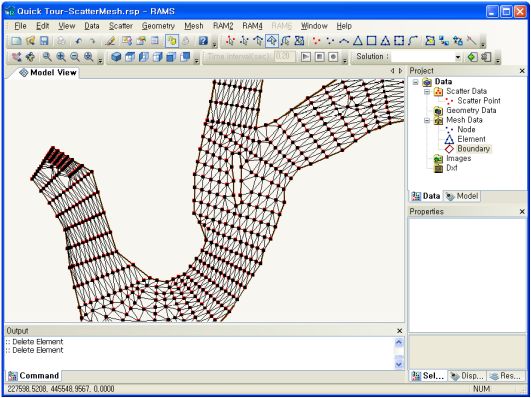531x398 pixels.
Task: Click the second cube view icon
Action: pos(130,57)
